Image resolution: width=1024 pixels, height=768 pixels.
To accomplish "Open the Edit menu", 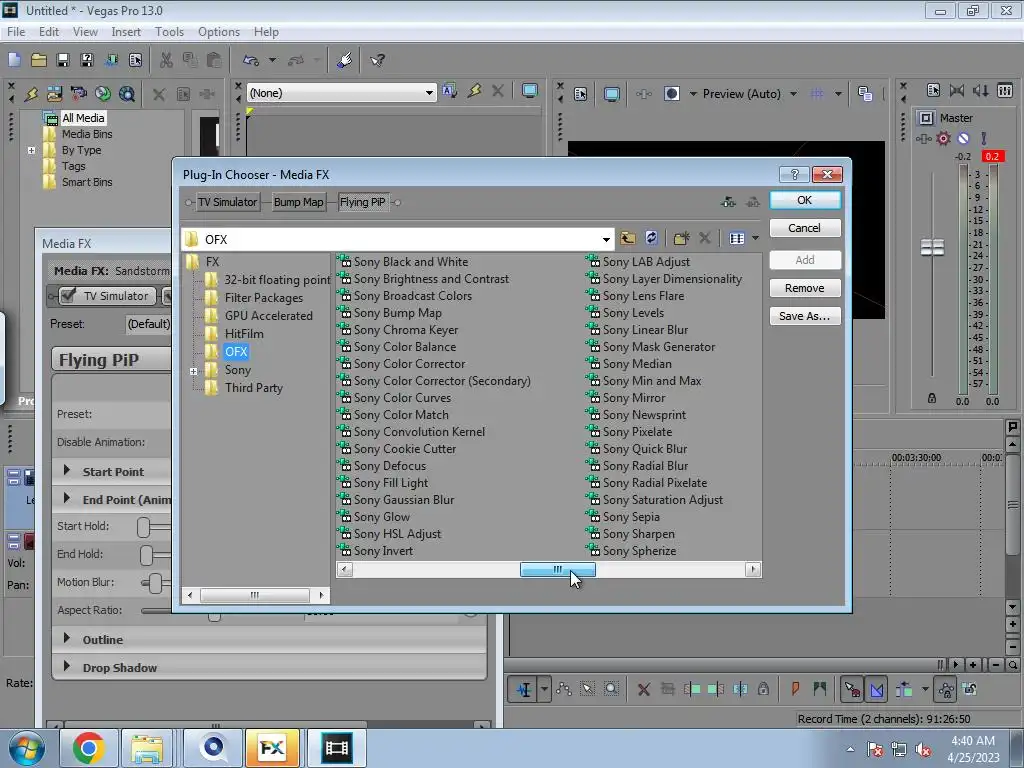I will [x=48, y=31].
